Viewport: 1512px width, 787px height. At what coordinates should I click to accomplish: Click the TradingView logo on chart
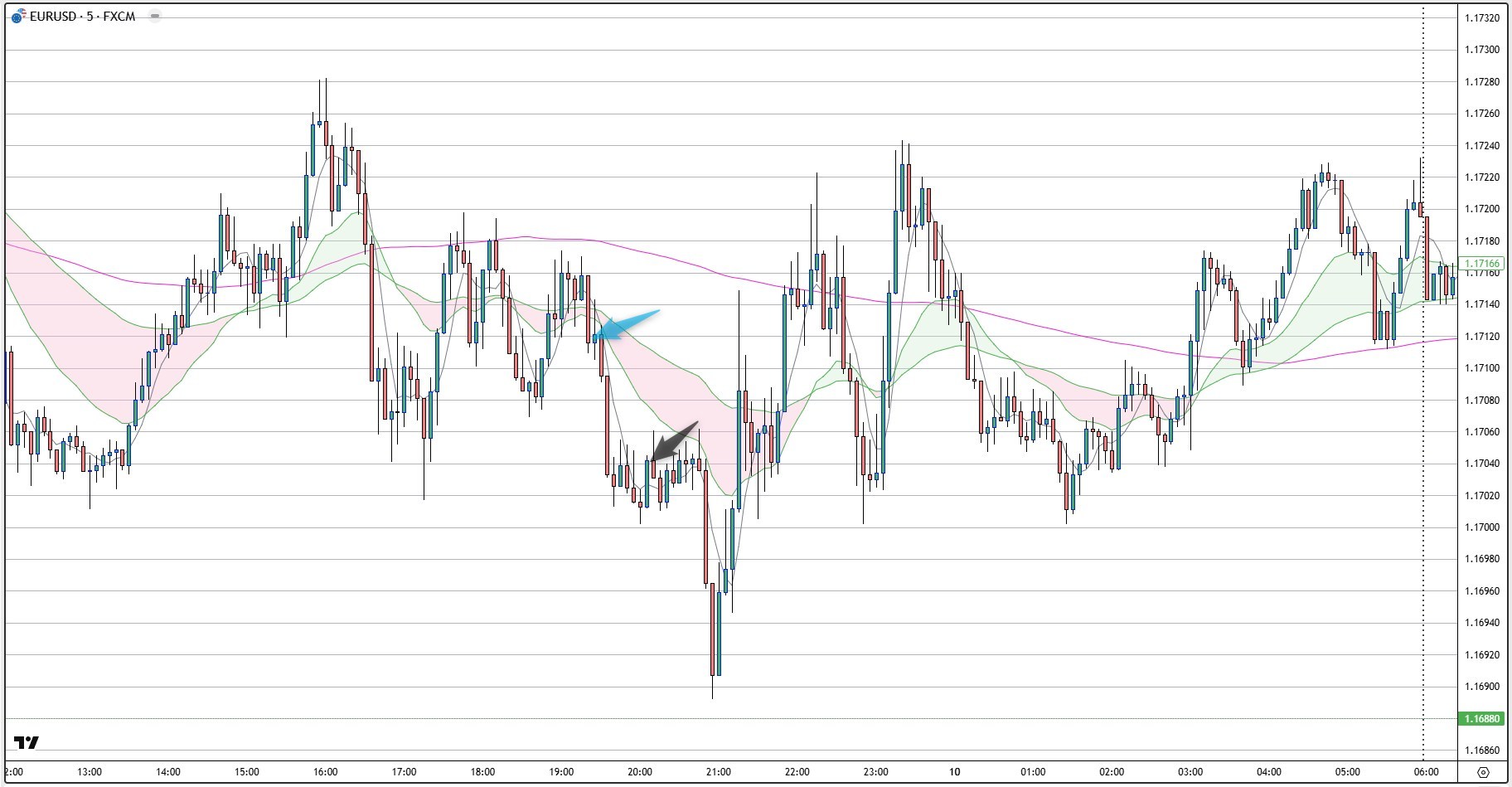click(27, 742)
